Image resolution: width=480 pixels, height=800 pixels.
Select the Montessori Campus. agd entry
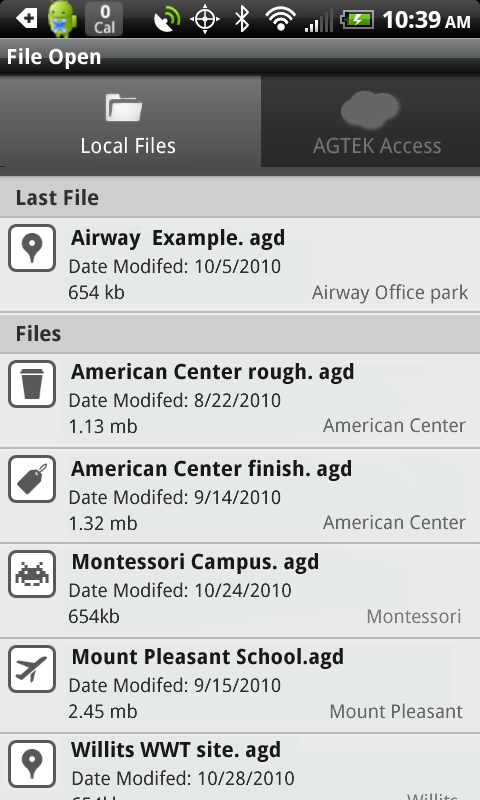point(240,591)
